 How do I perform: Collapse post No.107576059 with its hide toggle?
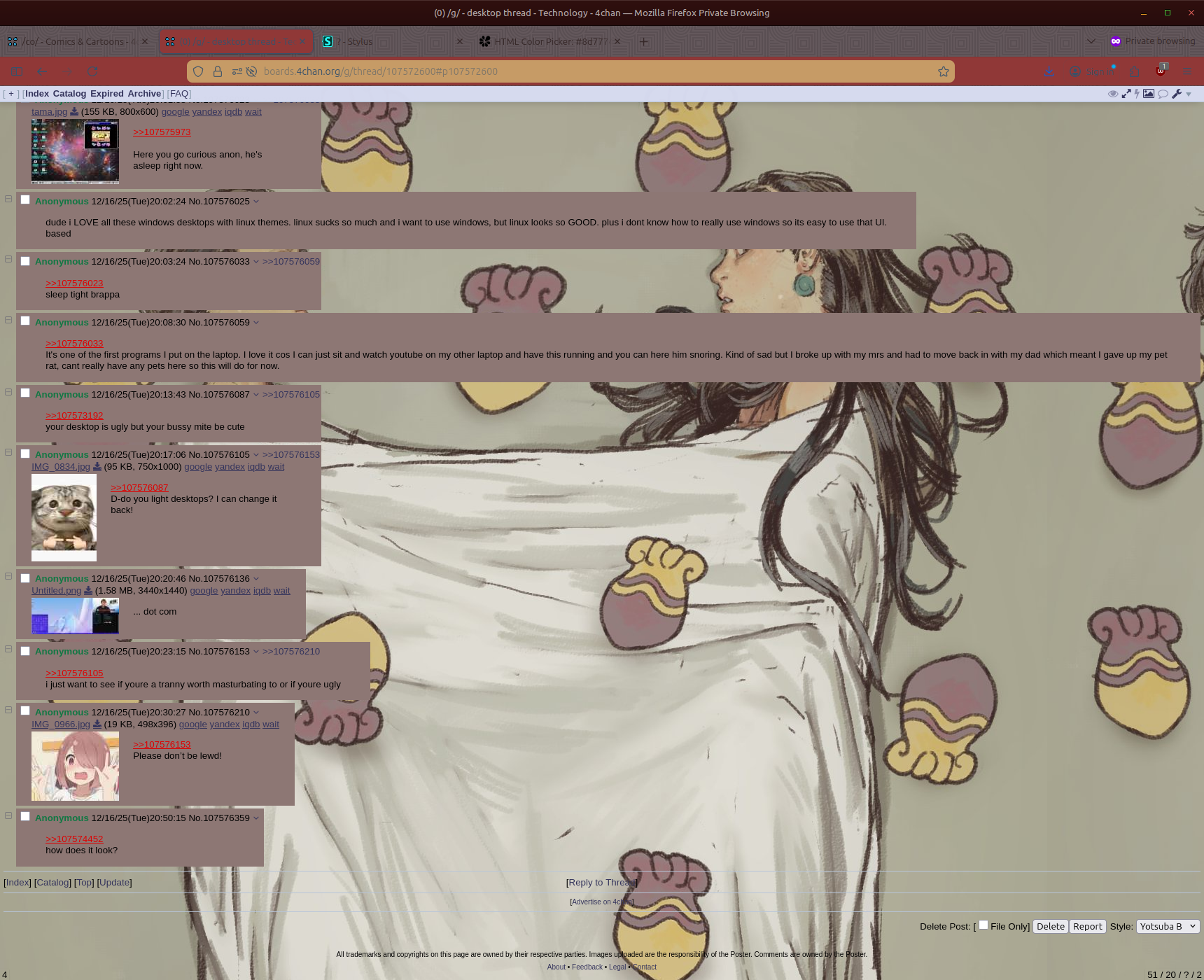[8, 321]
